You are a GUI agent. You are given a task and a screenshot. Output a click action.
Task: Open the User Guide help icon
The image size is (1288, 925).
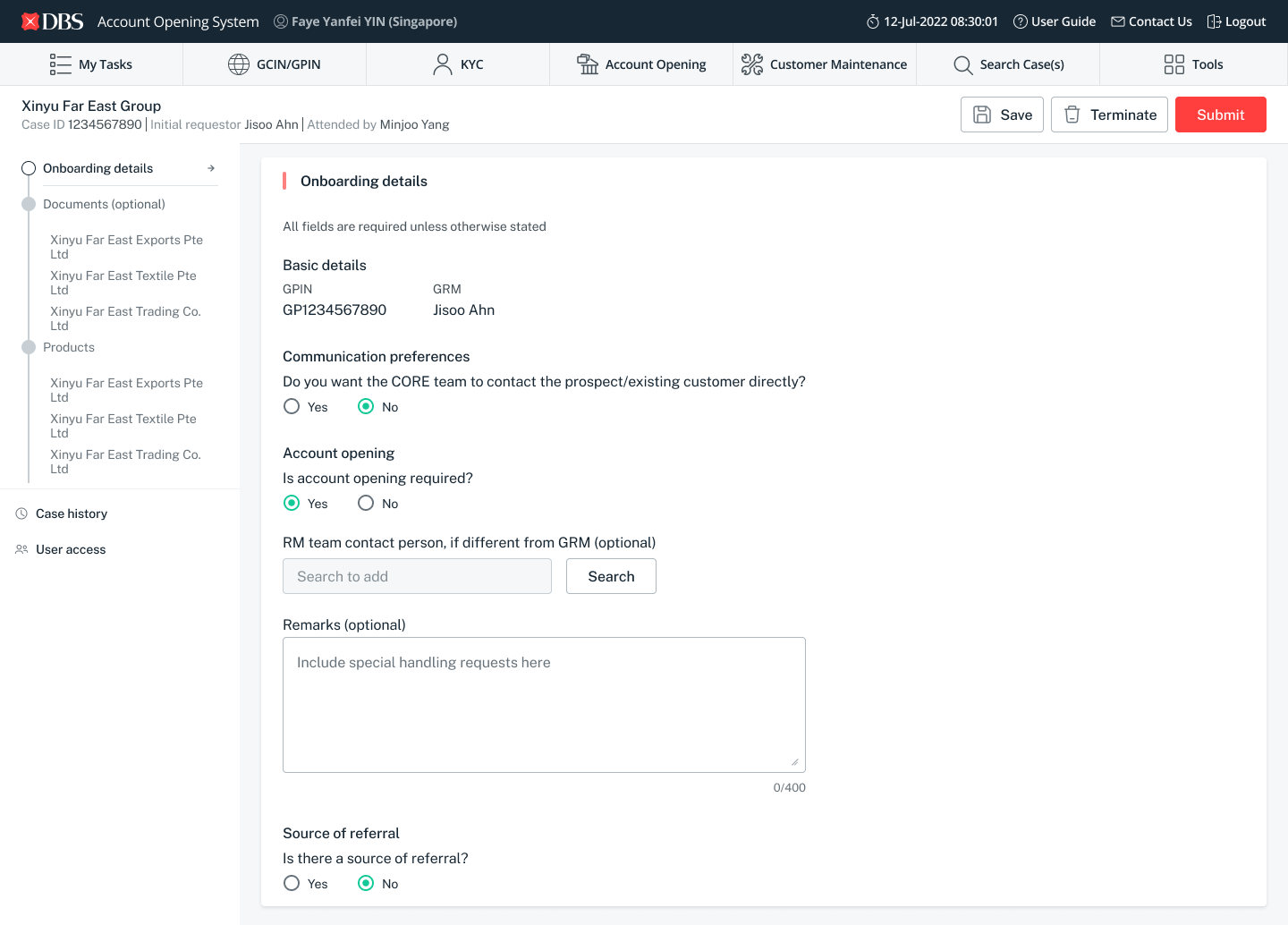1021,21
